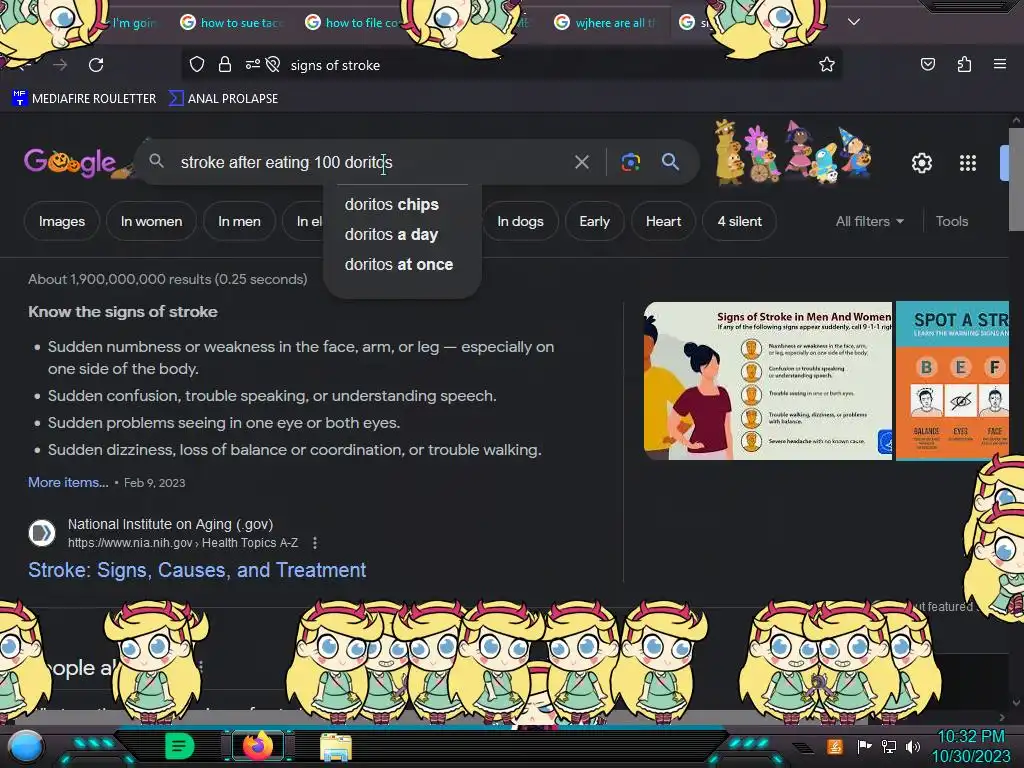
Task: Select the 'In dogs' filter chip
Action: coord(520,221)
